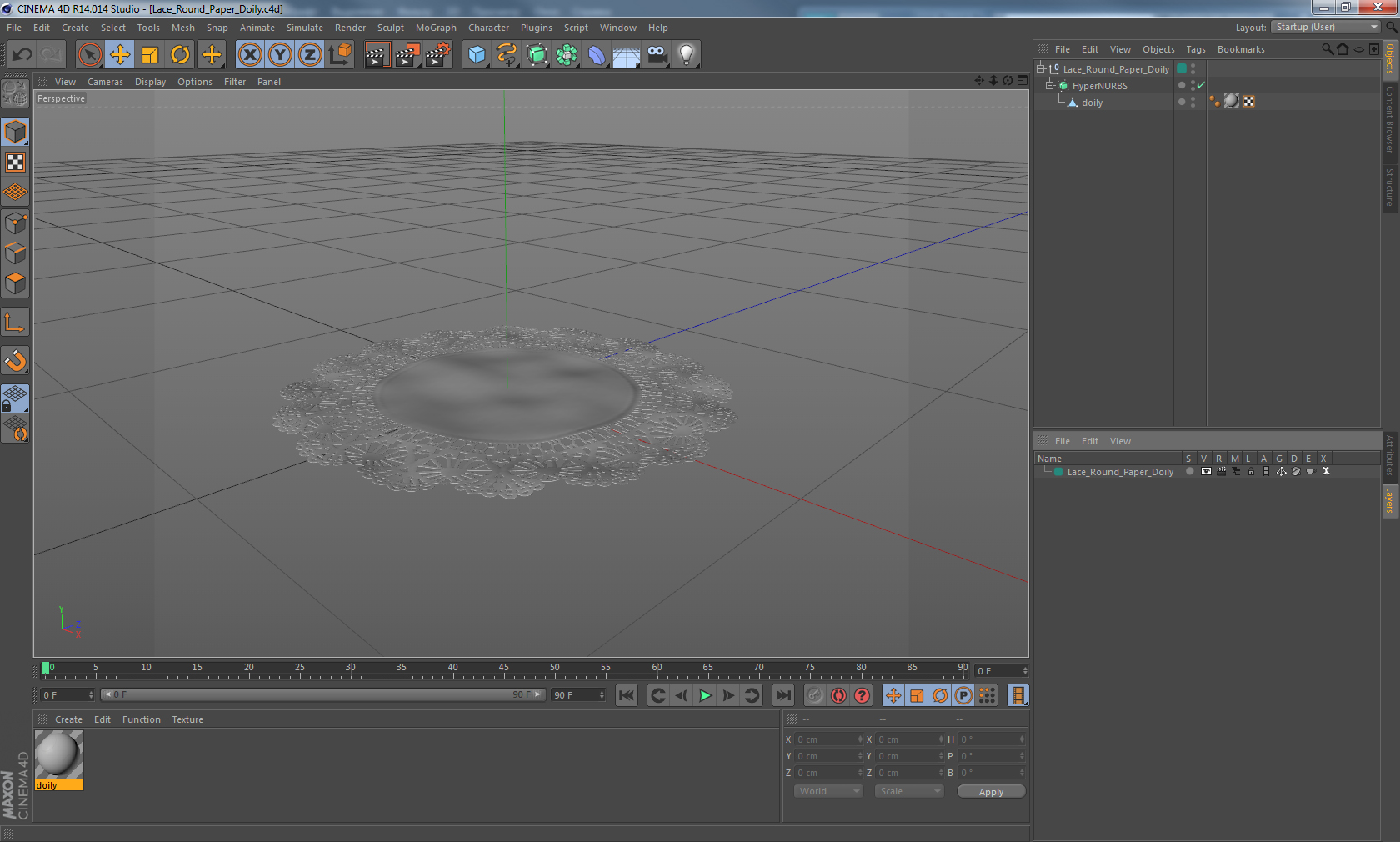Toggle coordinate system world/object icon
The image size is (1400, 842).
(340, 55)
